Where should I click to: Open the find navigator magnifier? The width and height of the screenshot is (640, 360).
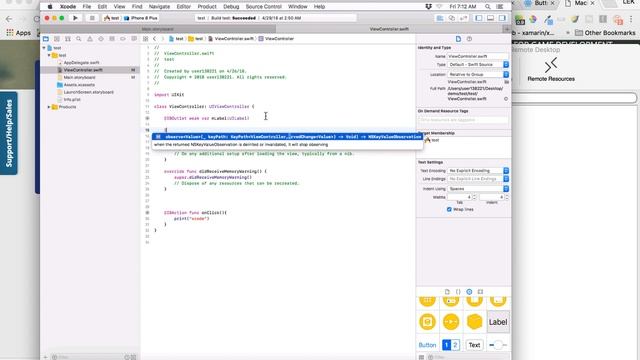tap(79, 39)
